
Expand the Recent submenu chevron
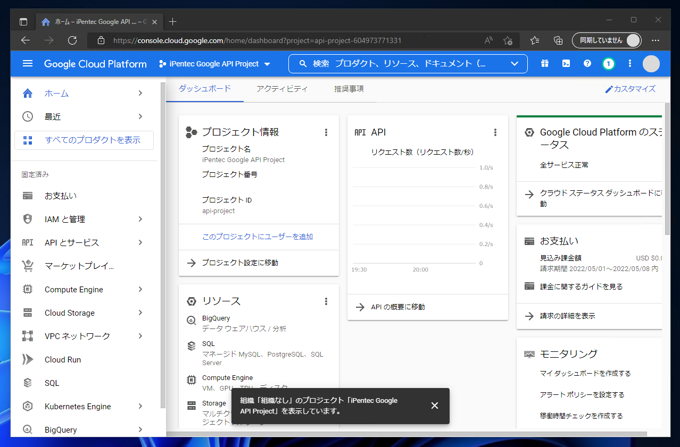(140, 116)
